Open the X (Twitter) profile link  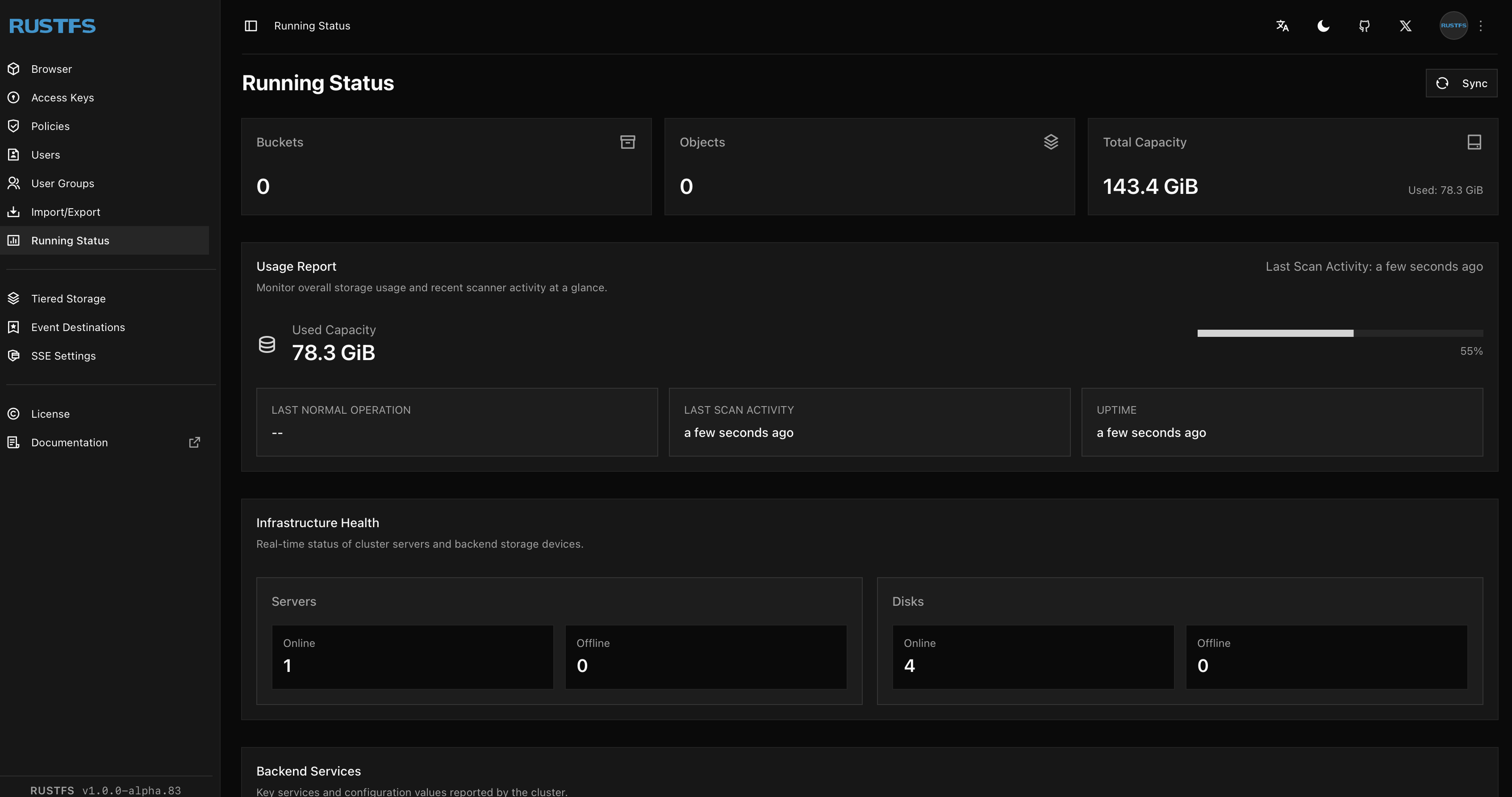point(1405,25)
